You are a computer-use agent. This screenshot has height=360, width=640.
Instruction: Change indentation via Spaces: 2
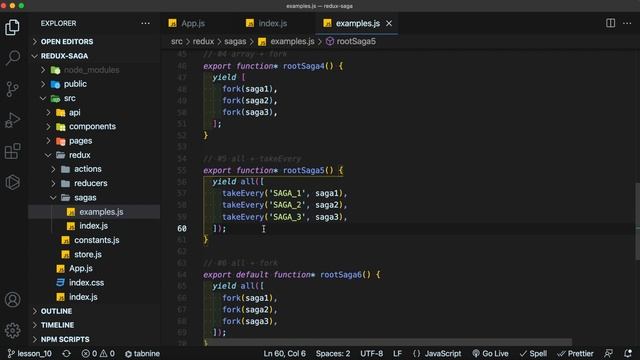coord(333,353)
